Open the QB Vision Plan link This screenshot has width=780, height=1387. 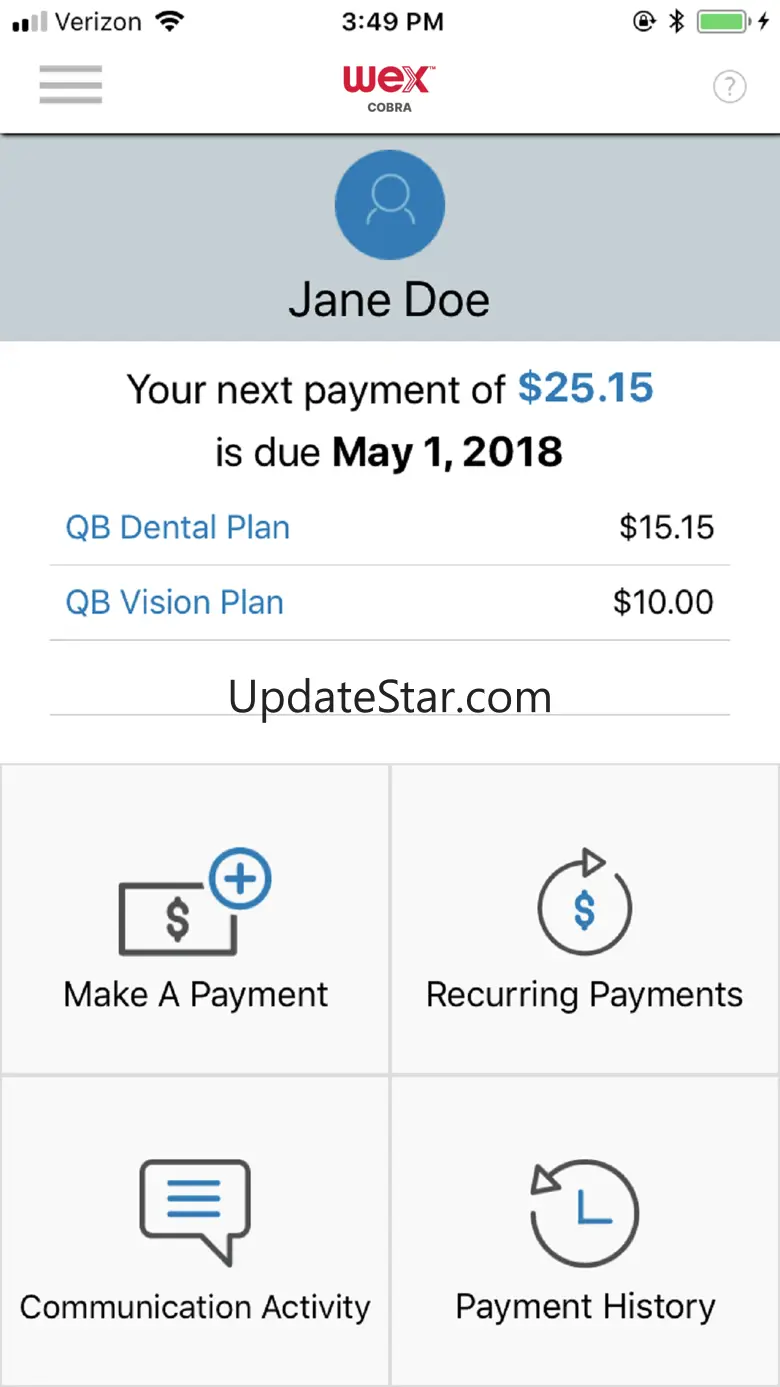[x=175, y=602]
